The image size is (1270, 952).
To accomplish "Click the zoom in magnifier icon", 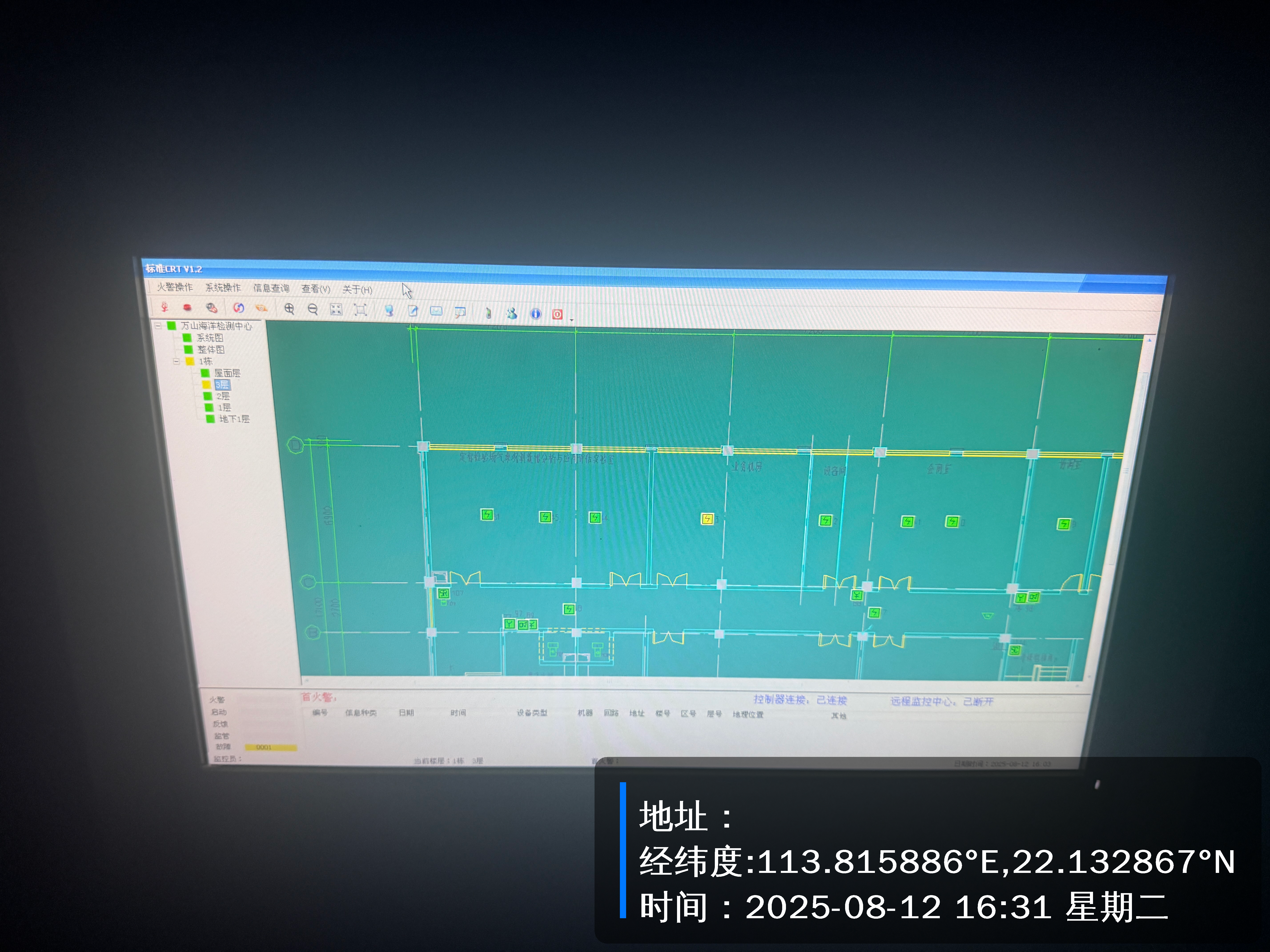I will 289,309.
